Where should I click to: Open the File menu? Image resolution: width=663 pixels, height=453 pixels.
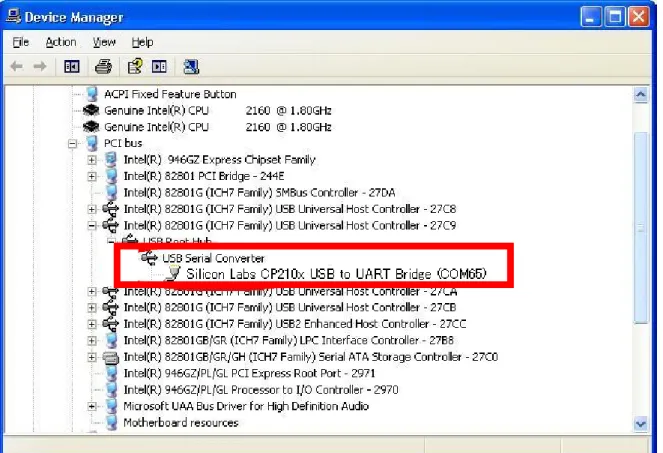pos(20,42)
